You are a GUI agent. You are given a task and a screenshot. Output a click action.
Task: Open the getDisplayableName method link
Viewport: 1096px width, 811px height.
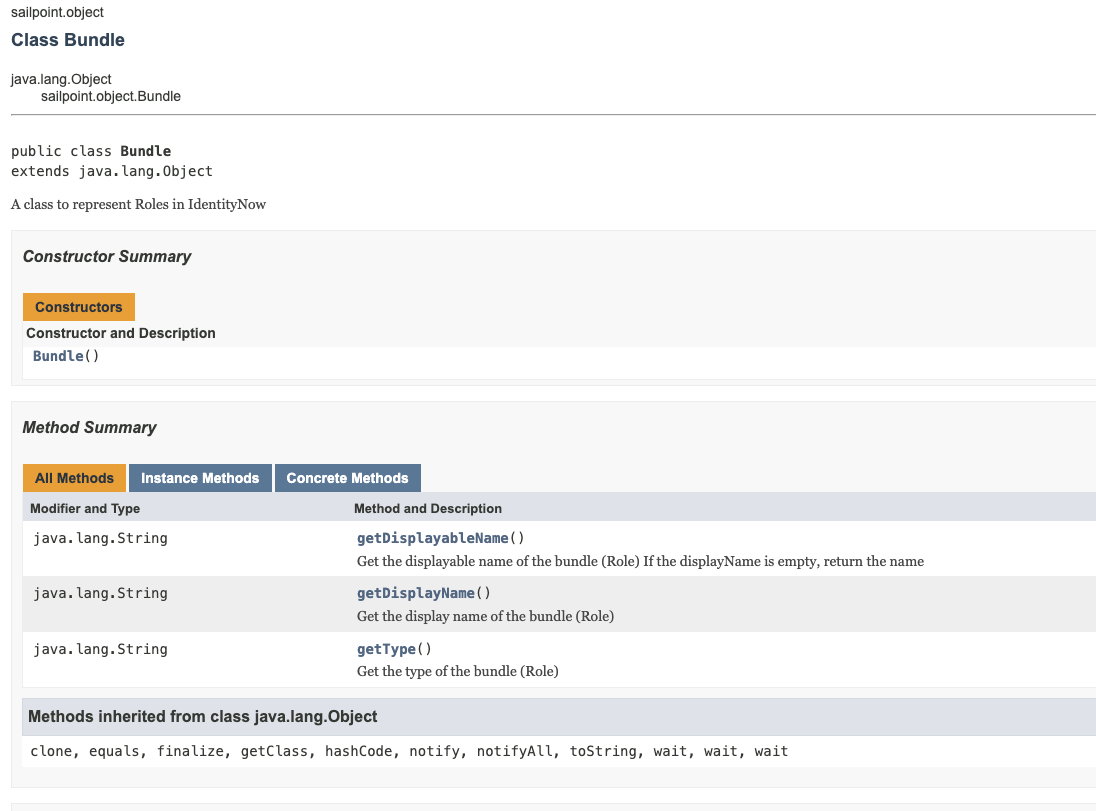(433, 538)
